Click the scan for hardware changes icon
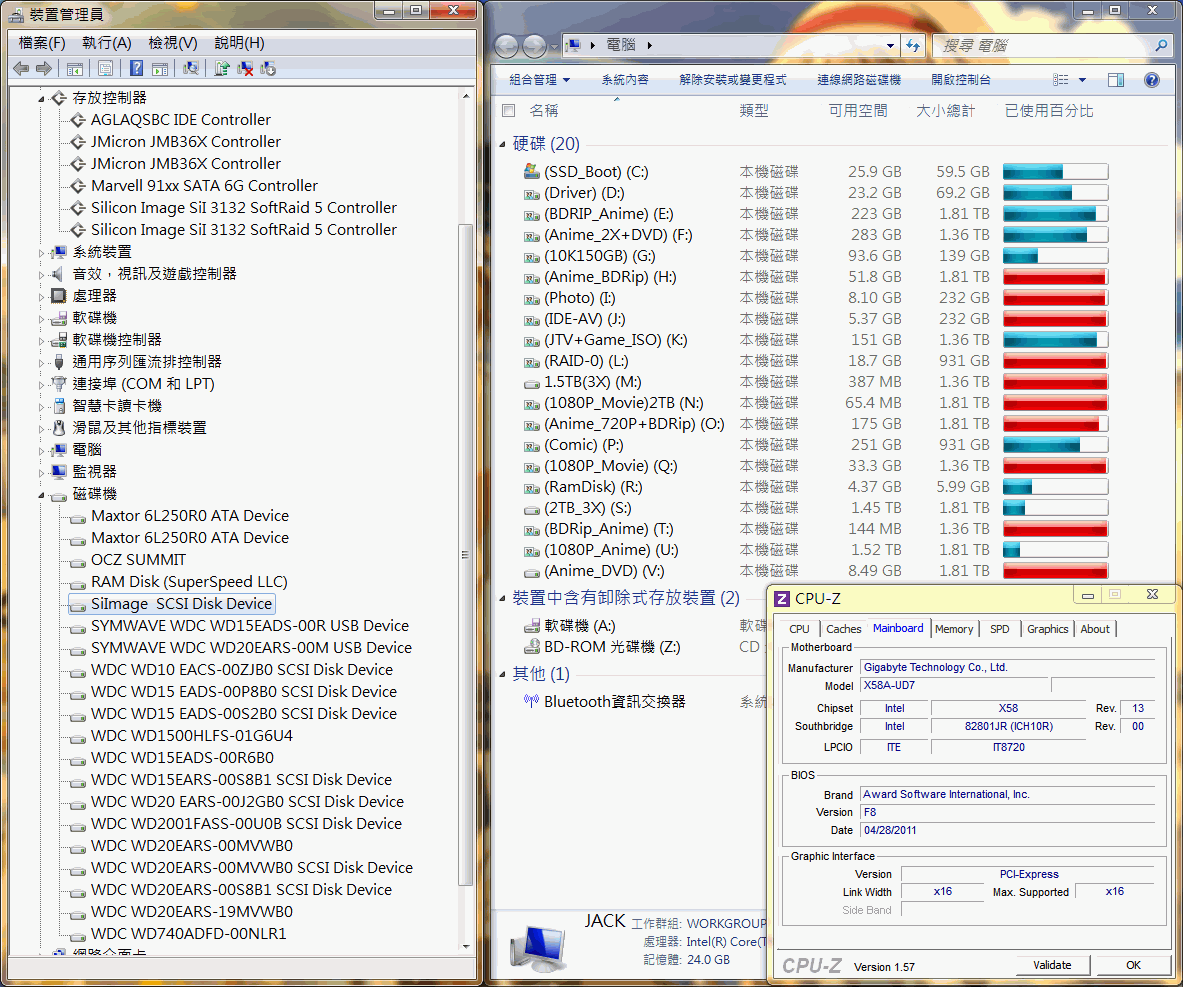The height and width of the screenshot is (987, 1183). 191,68
